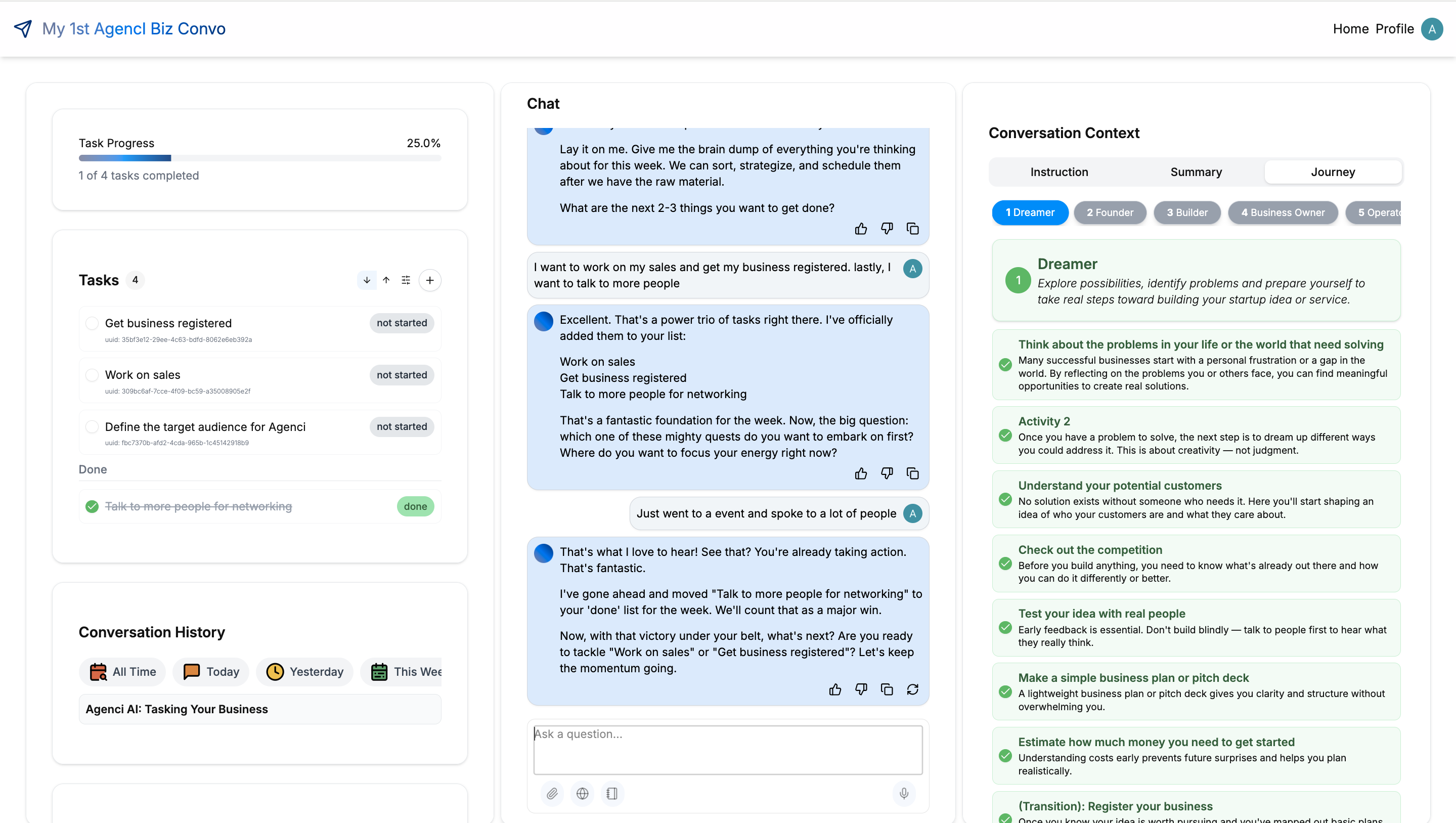Screen dimensions: 1456x823
Task: Click the Today chat bubble icon
Action: [192, 672]
